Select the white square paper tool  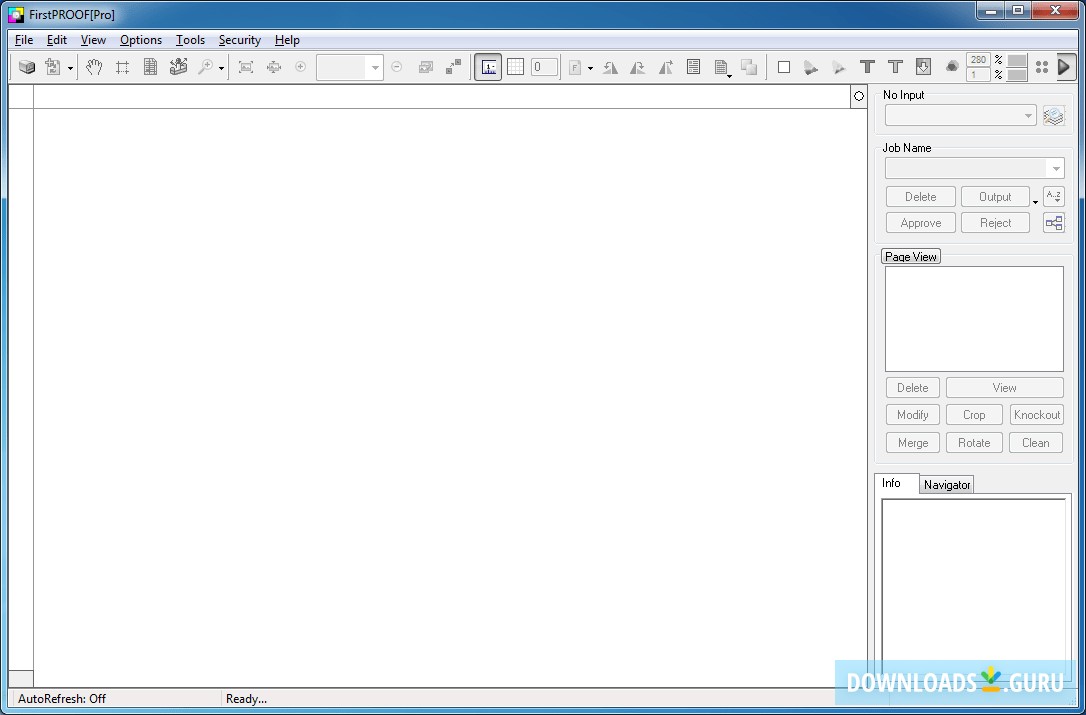[784, 67]
